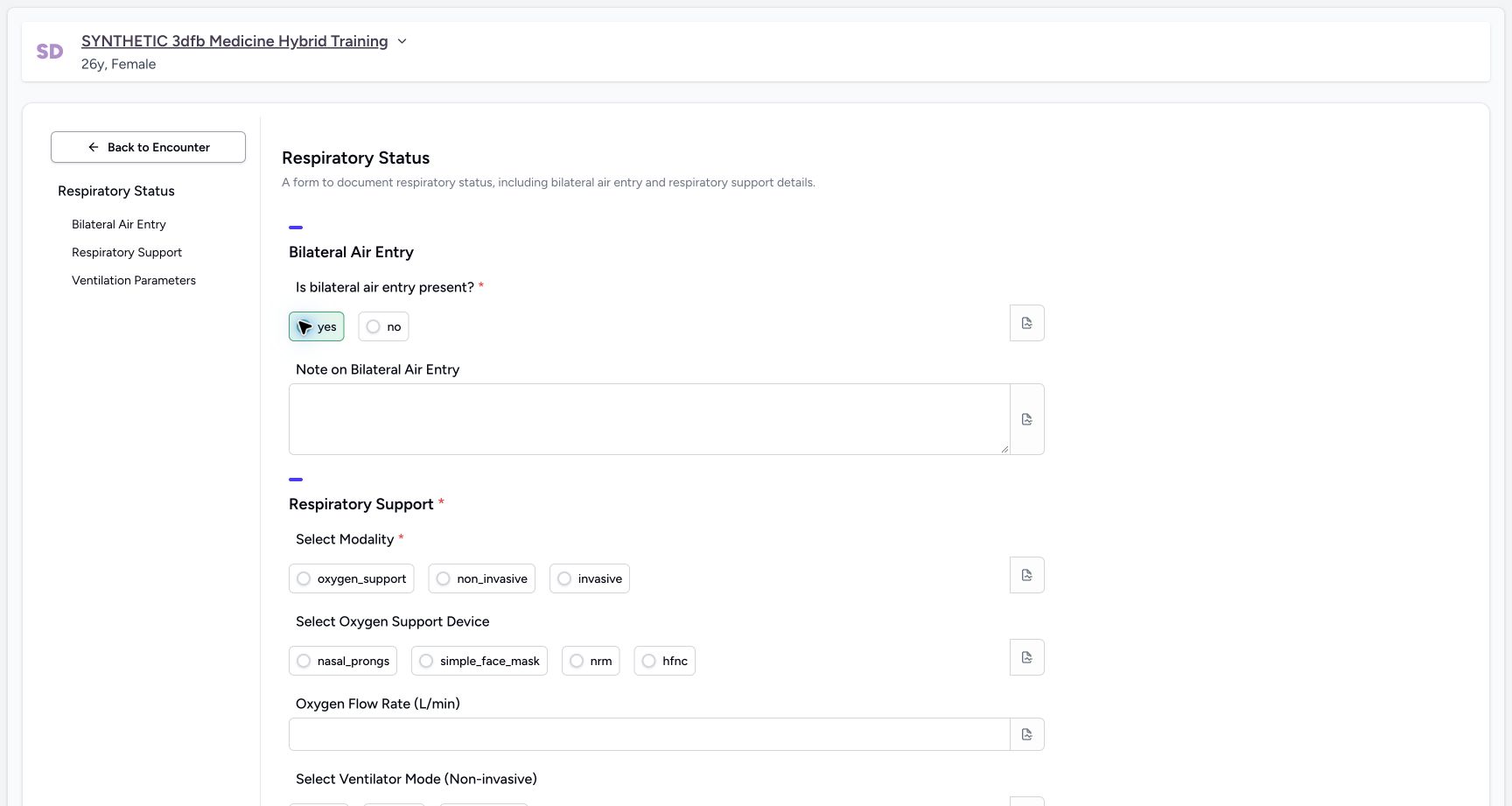
Task: Go to Bilateral Air Entry sidebar section
Action: tap(119, 224)
